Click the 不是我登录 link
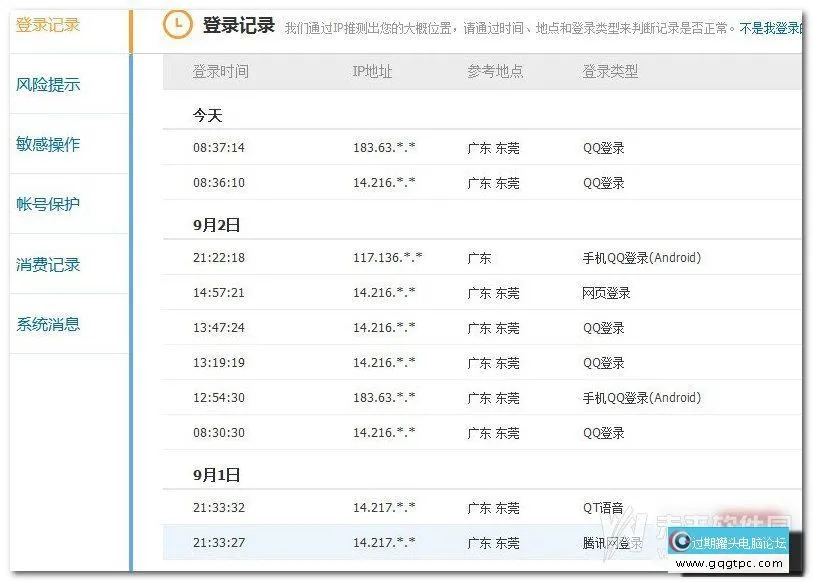The image size is (813, 582). (x=770, y=30)
